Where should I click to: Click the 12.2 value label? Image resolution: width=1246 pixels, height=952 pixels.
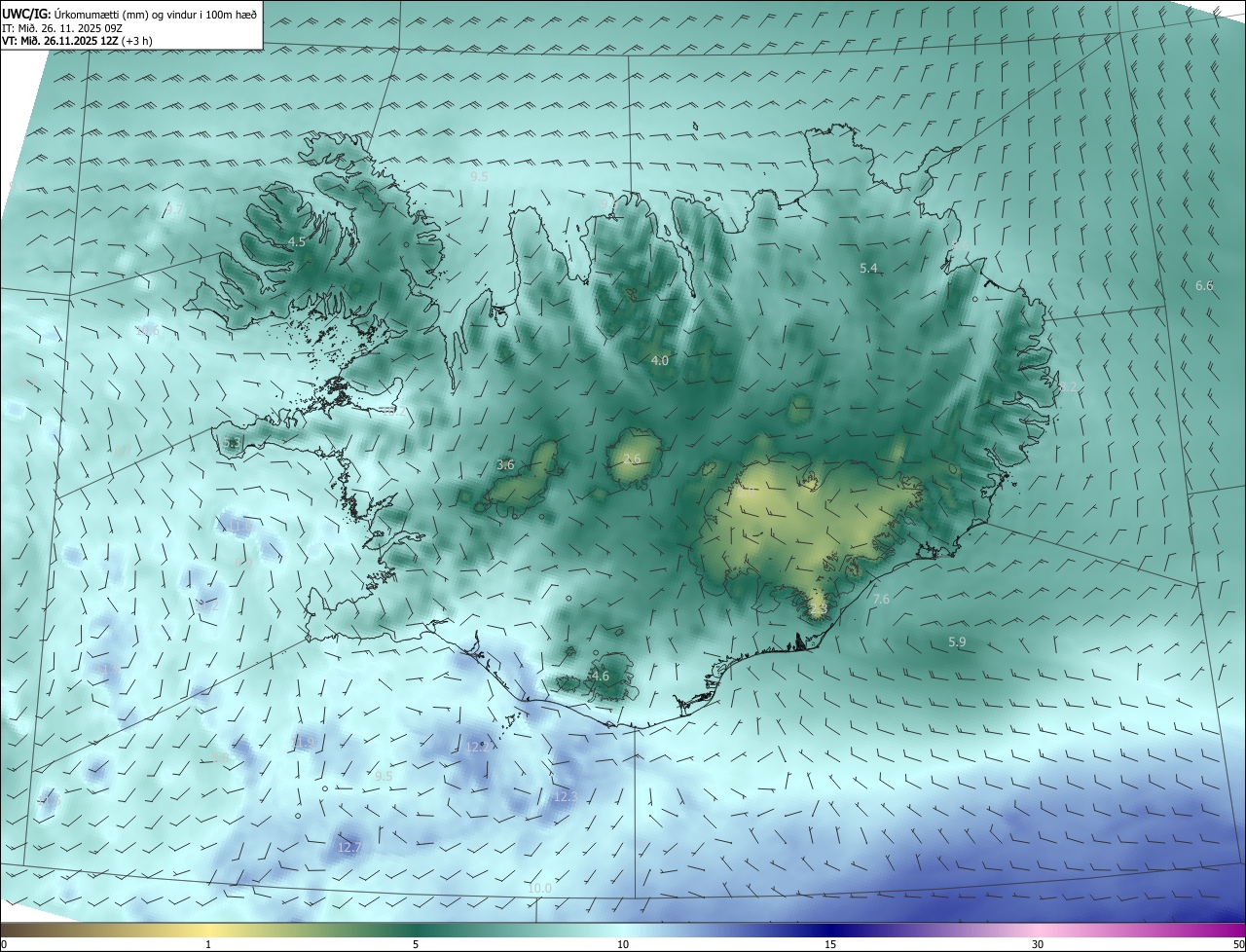pos(477,747)
